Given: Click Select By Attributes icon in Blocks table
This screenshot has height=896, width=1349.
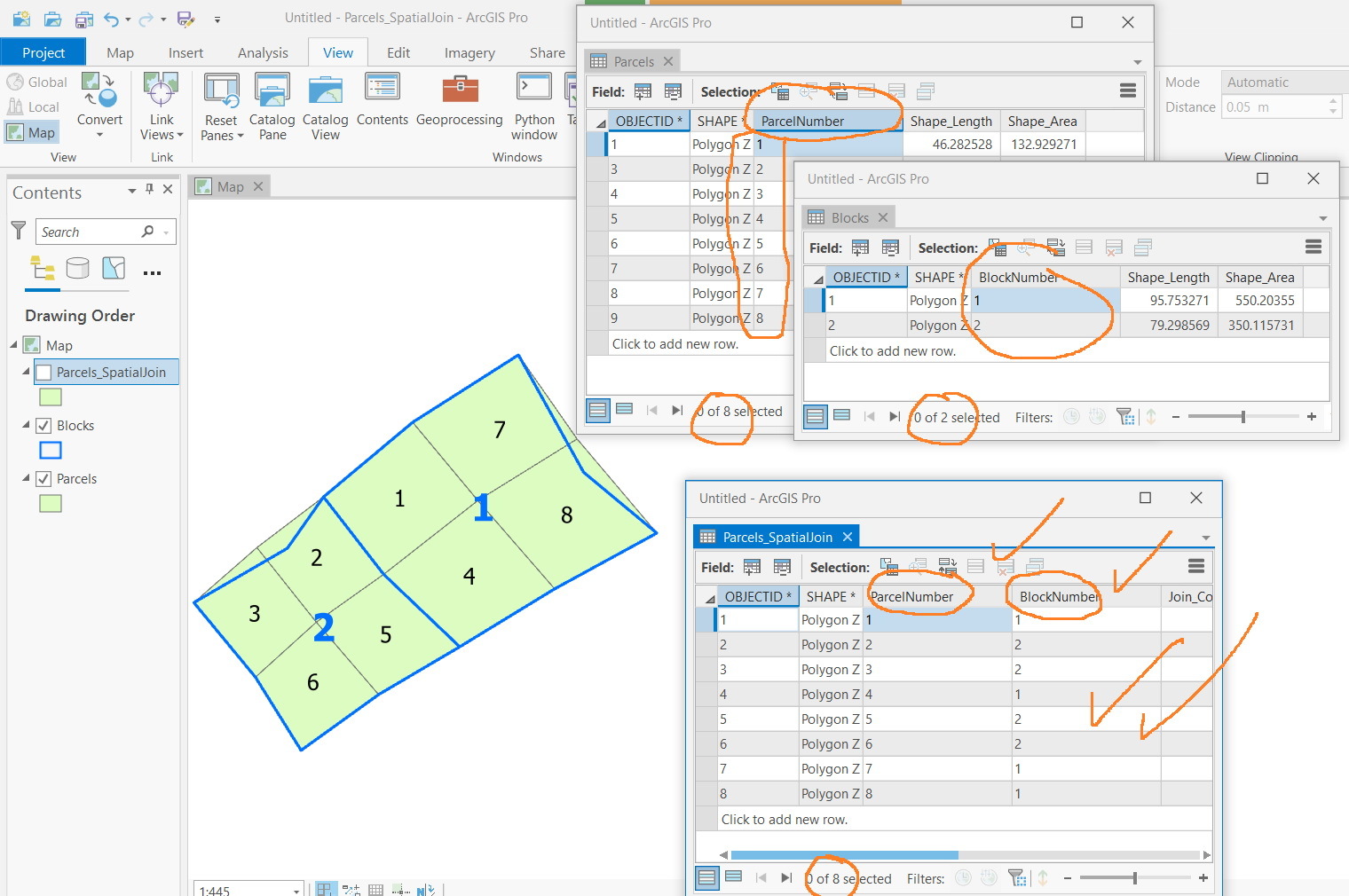Looking at the screenshot, I should (x=998, y=248).
